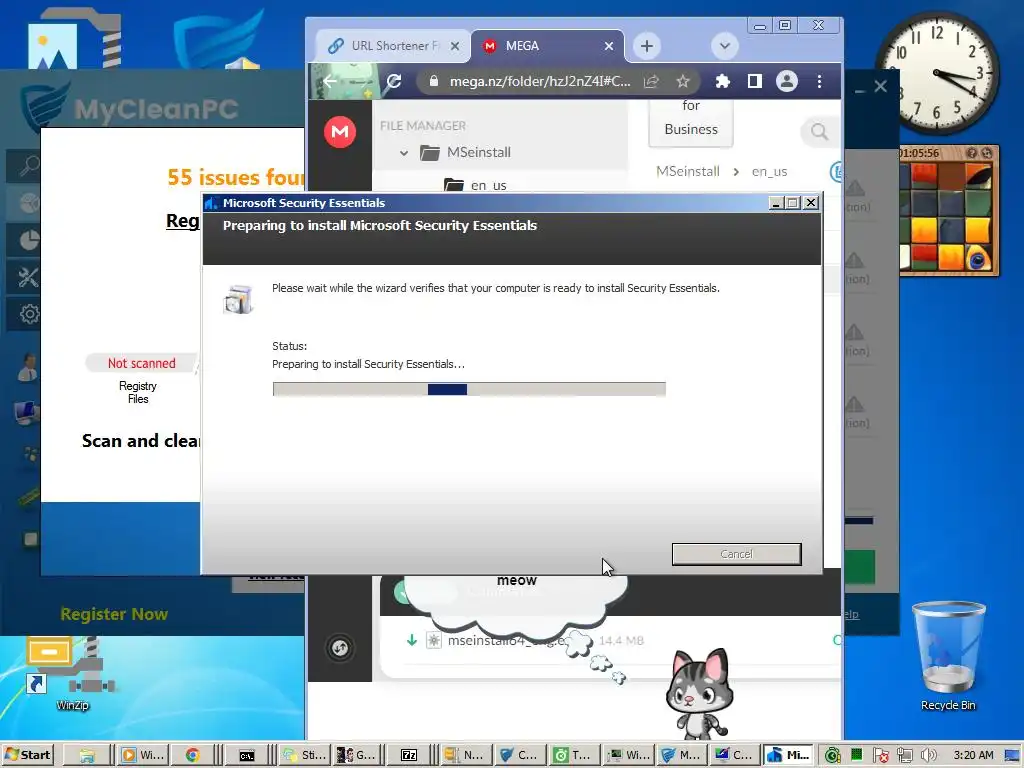Image resolution: width=1024 pixels, height=768 pixels.
Task: Toggle Chrome side panel
Action: click(x=754, y=81)
